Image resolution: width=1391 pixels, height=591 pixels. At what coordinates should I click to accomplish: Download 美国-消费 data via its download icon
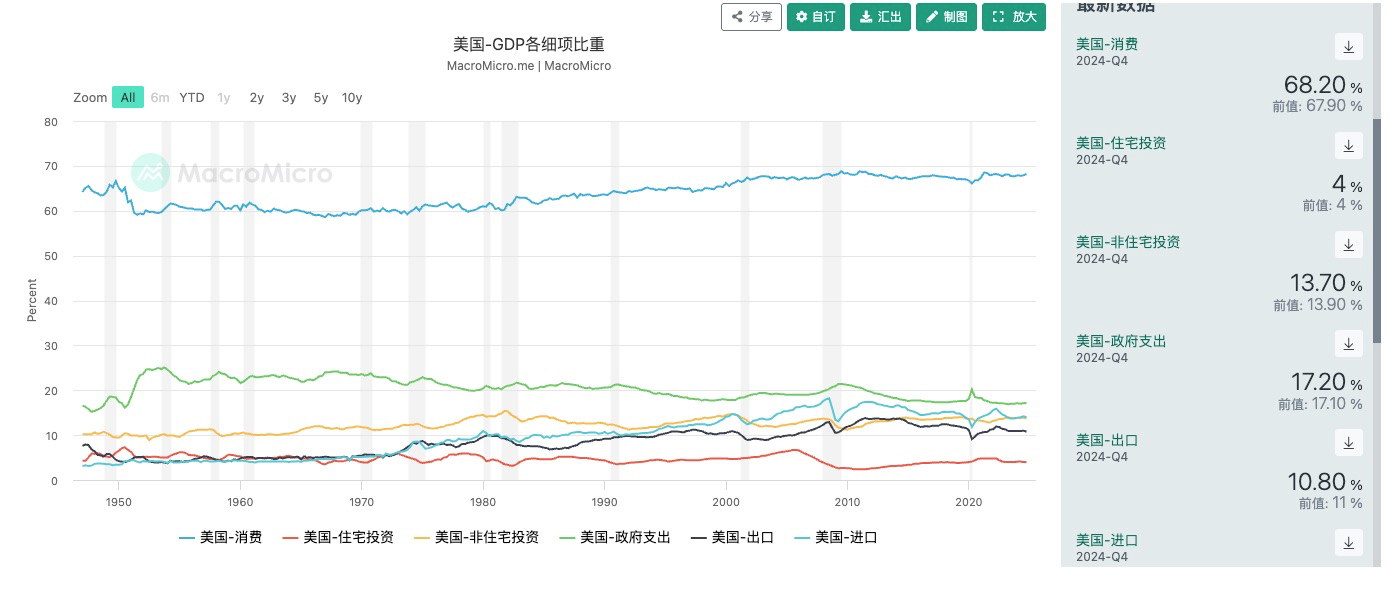[x=1348, y=46]
